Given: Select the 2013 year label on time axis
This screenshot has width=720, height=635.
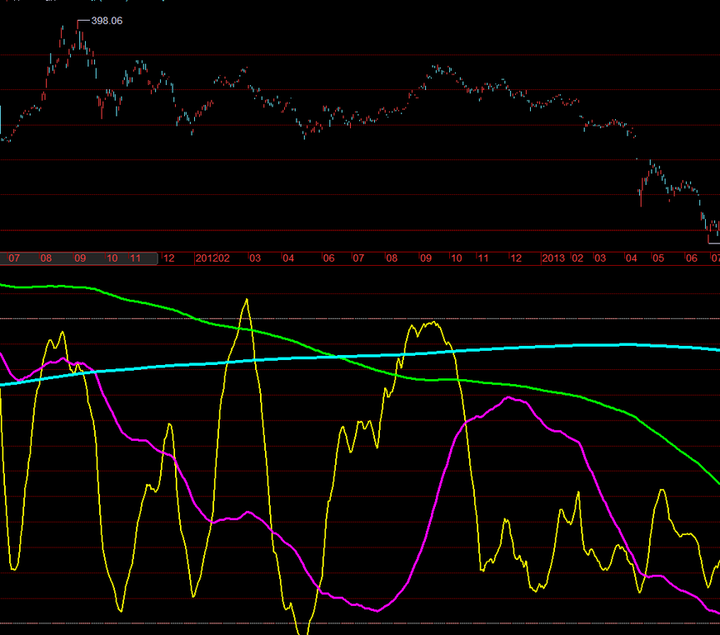Looking at the screenshot, I should [553, 258].
